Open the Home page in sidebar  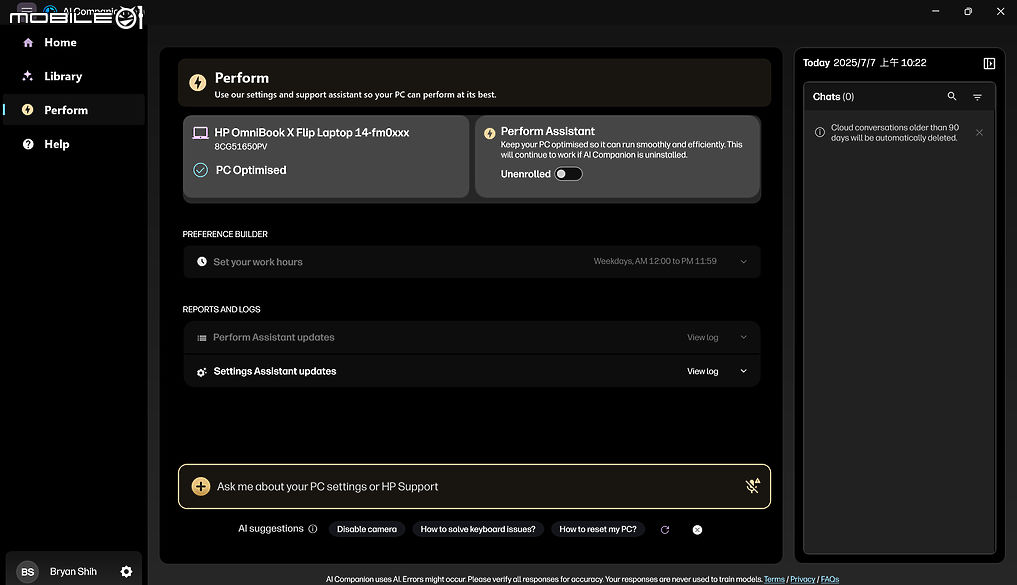(73, 43)
